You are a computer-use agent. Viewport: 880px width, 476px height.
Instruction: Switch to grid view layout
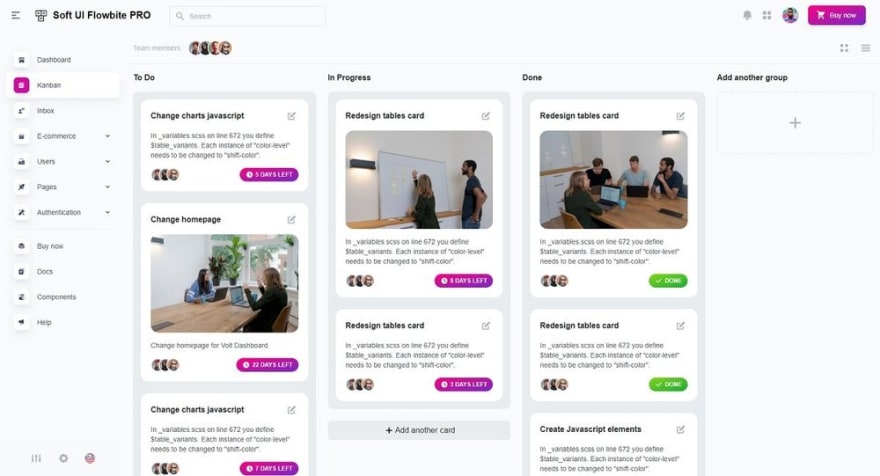(844, 48)
